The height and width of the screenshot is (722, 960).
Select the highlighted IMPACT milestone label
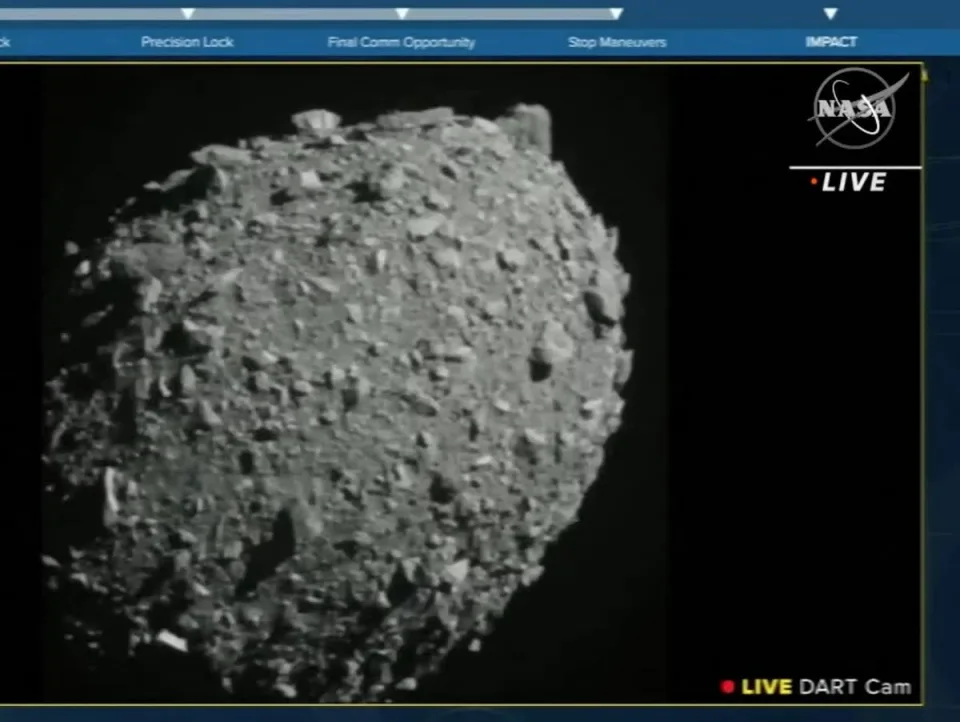[831, 42]
